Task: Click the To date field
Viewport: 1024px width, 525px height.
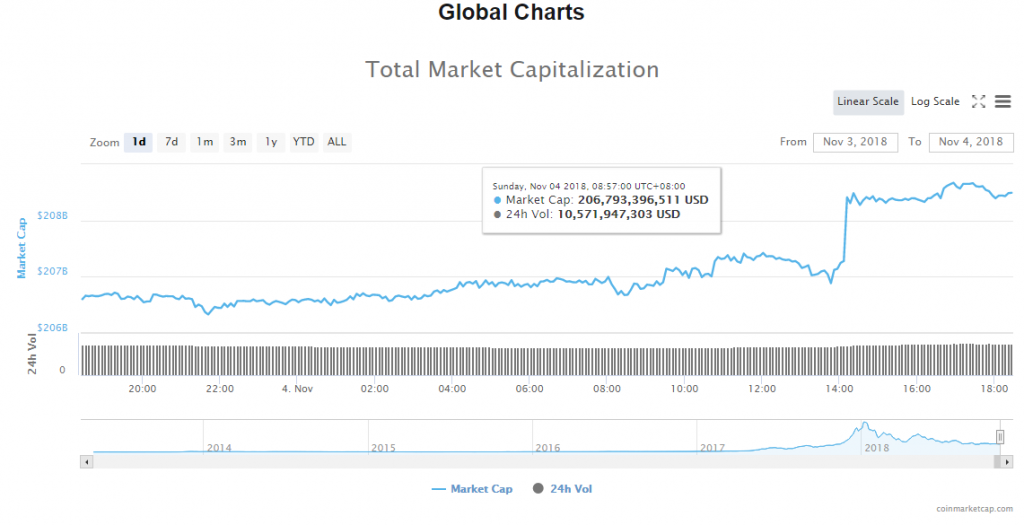Action: coord(969,142)
